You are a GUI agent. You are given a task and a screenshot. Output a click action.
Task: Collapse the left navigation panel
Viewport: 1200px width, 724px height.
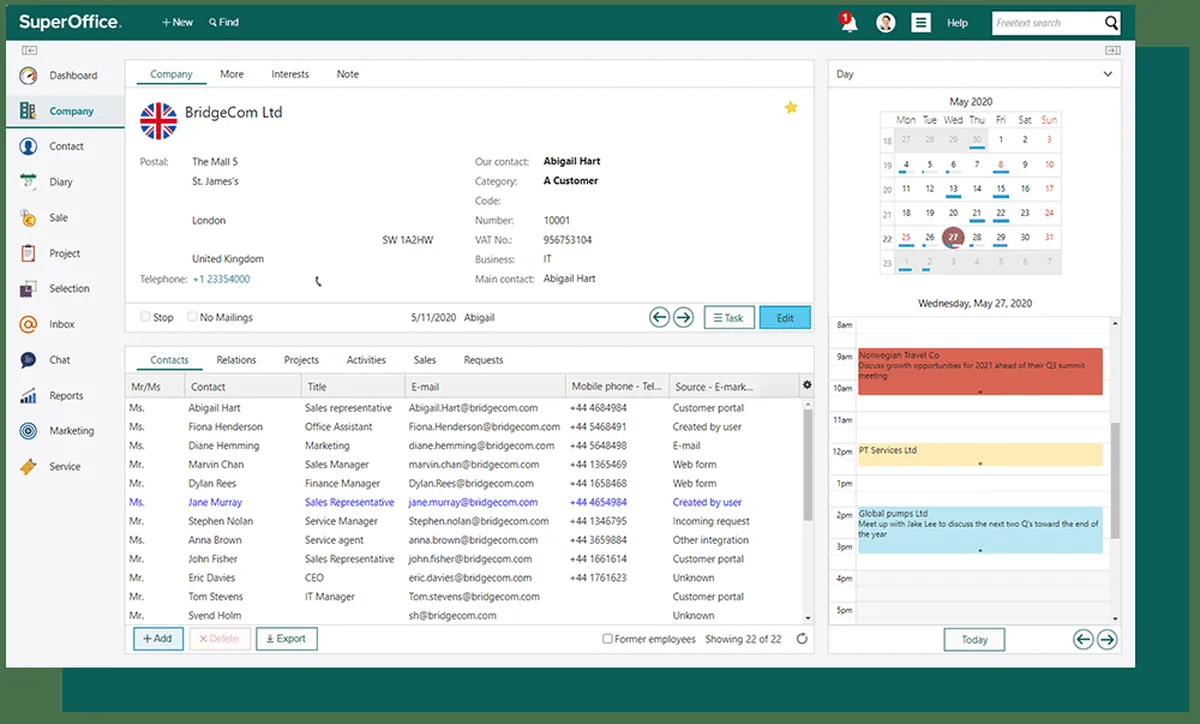pos(29,50)
